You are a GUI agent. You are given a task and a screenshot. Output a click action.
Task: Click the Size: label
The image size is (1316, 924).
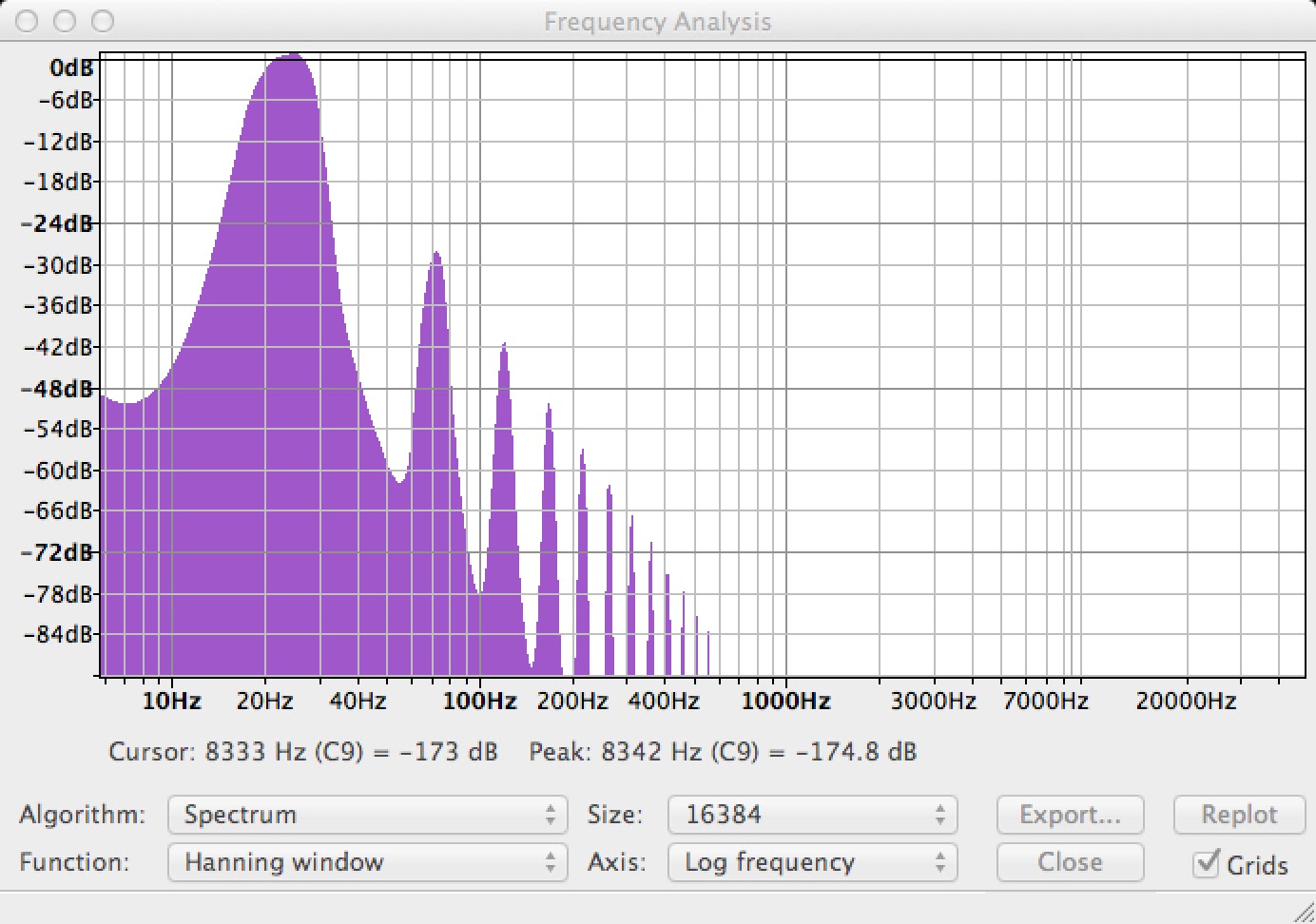point(615,815)
